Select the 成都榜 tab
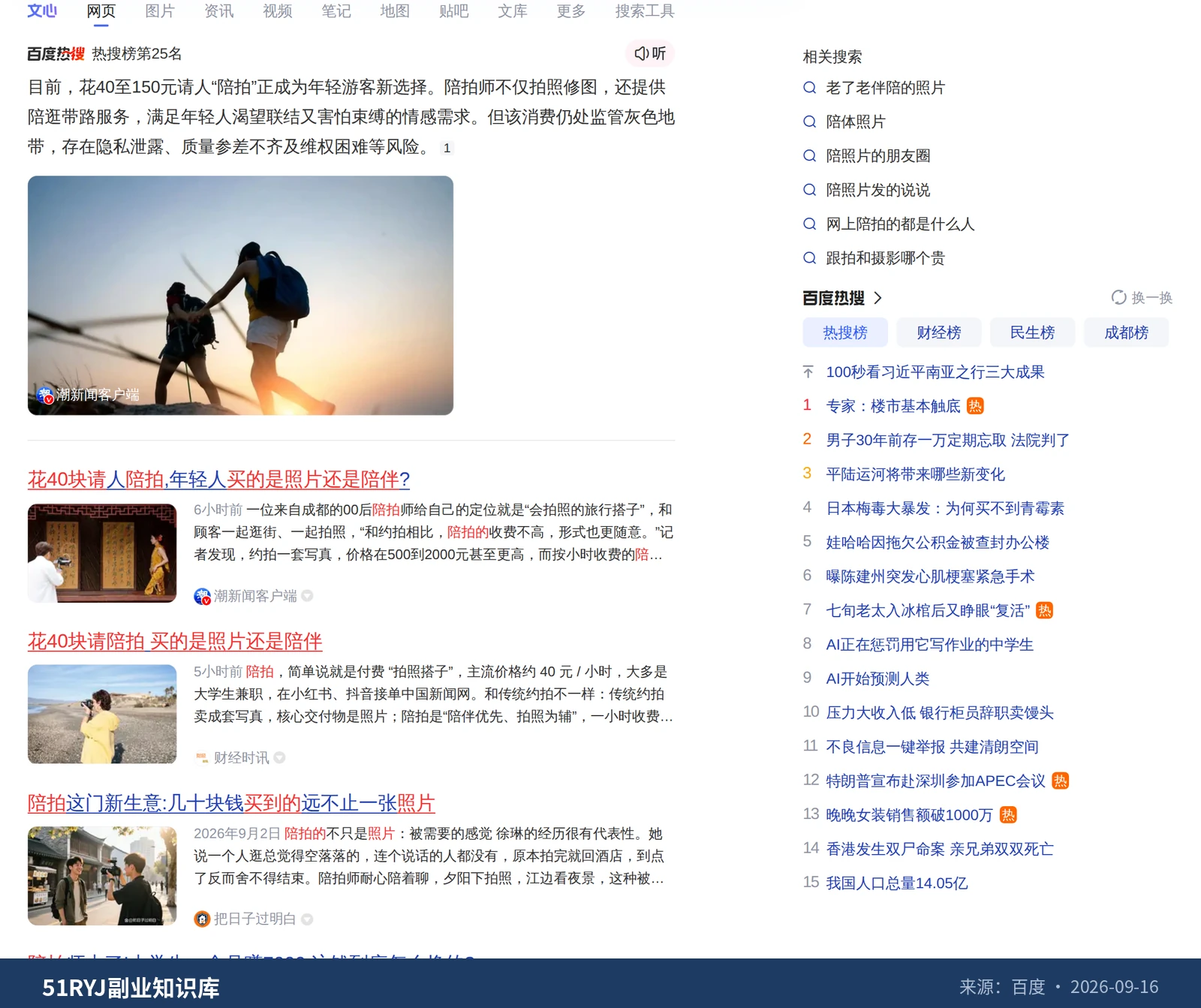1201x1008 pixels. [1126, 332]
